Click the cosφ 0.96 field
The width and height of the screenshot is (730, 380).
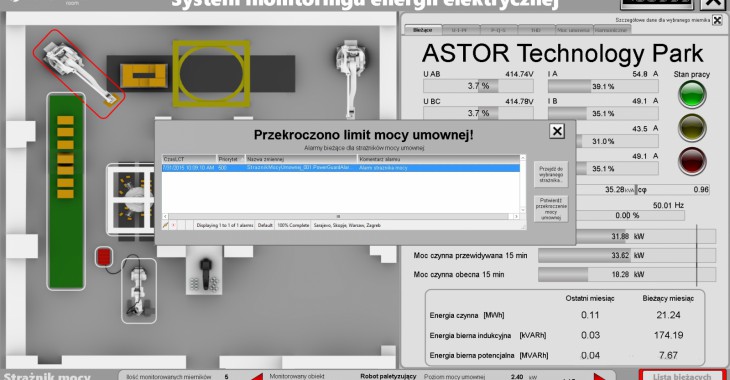tap(673, 190)
